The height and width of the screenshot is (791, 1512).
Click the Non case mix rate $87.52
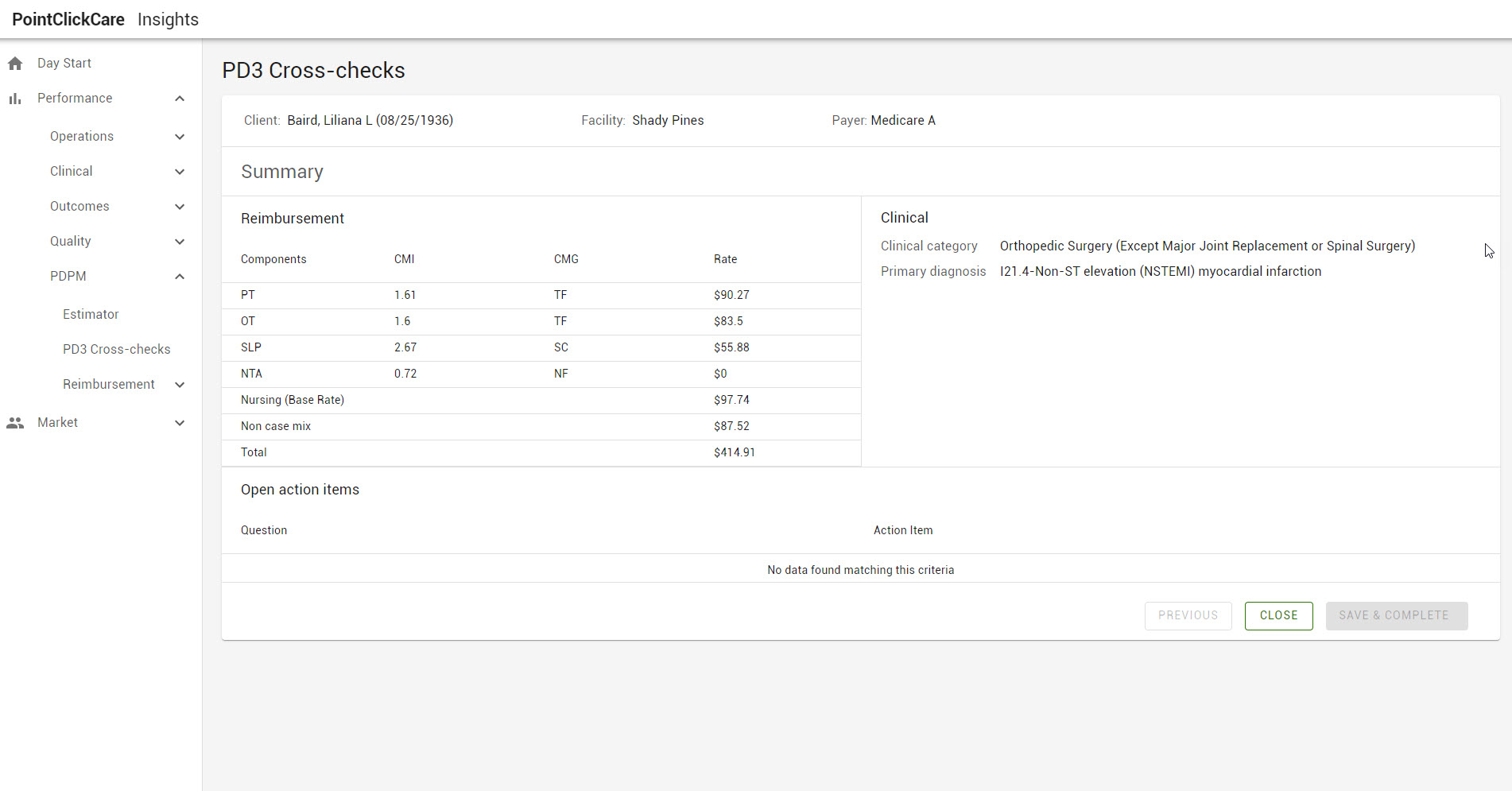(731, 426)
